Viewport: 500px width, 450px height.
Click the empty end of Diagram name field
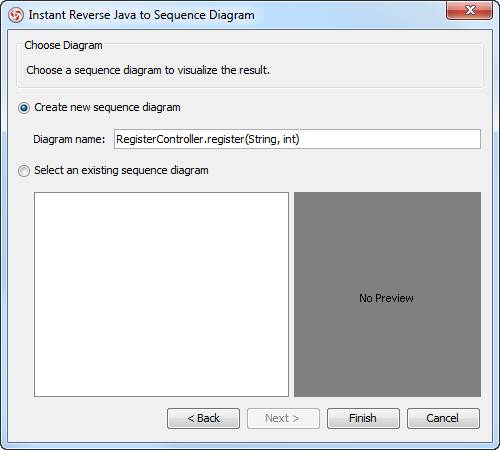tap(390, 139)
